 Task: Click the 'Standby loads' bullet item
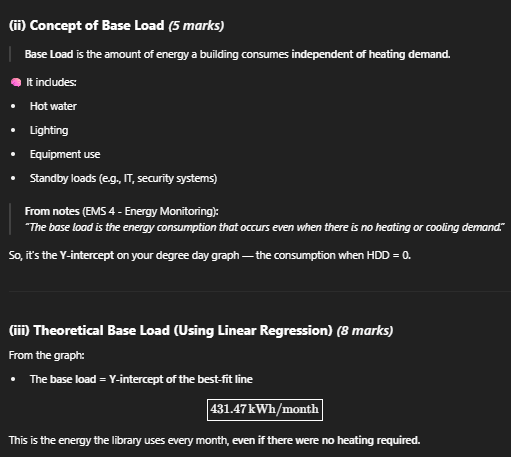123,178
